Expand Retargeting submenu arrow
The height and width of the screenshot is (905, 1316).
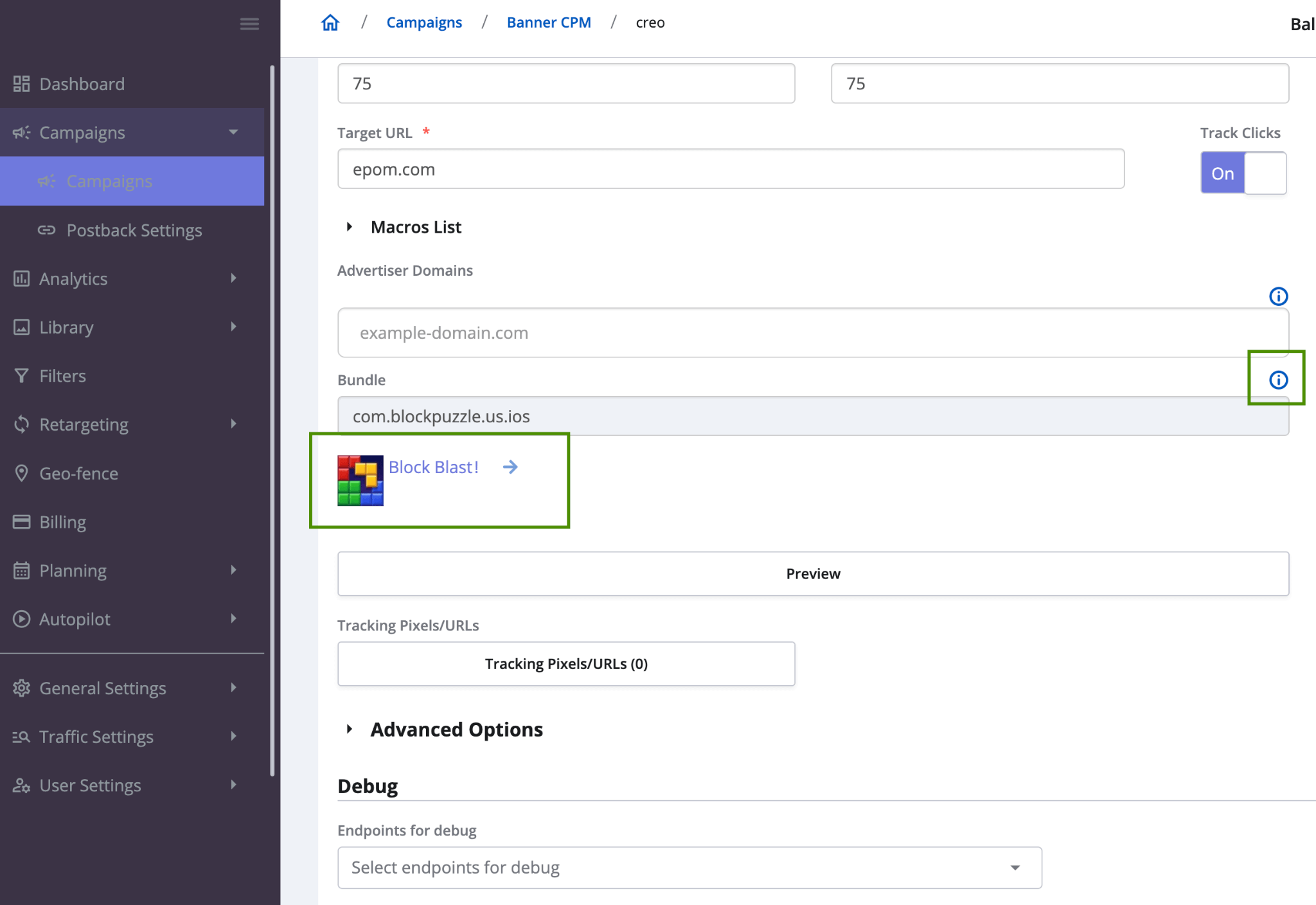click(233, 424)
